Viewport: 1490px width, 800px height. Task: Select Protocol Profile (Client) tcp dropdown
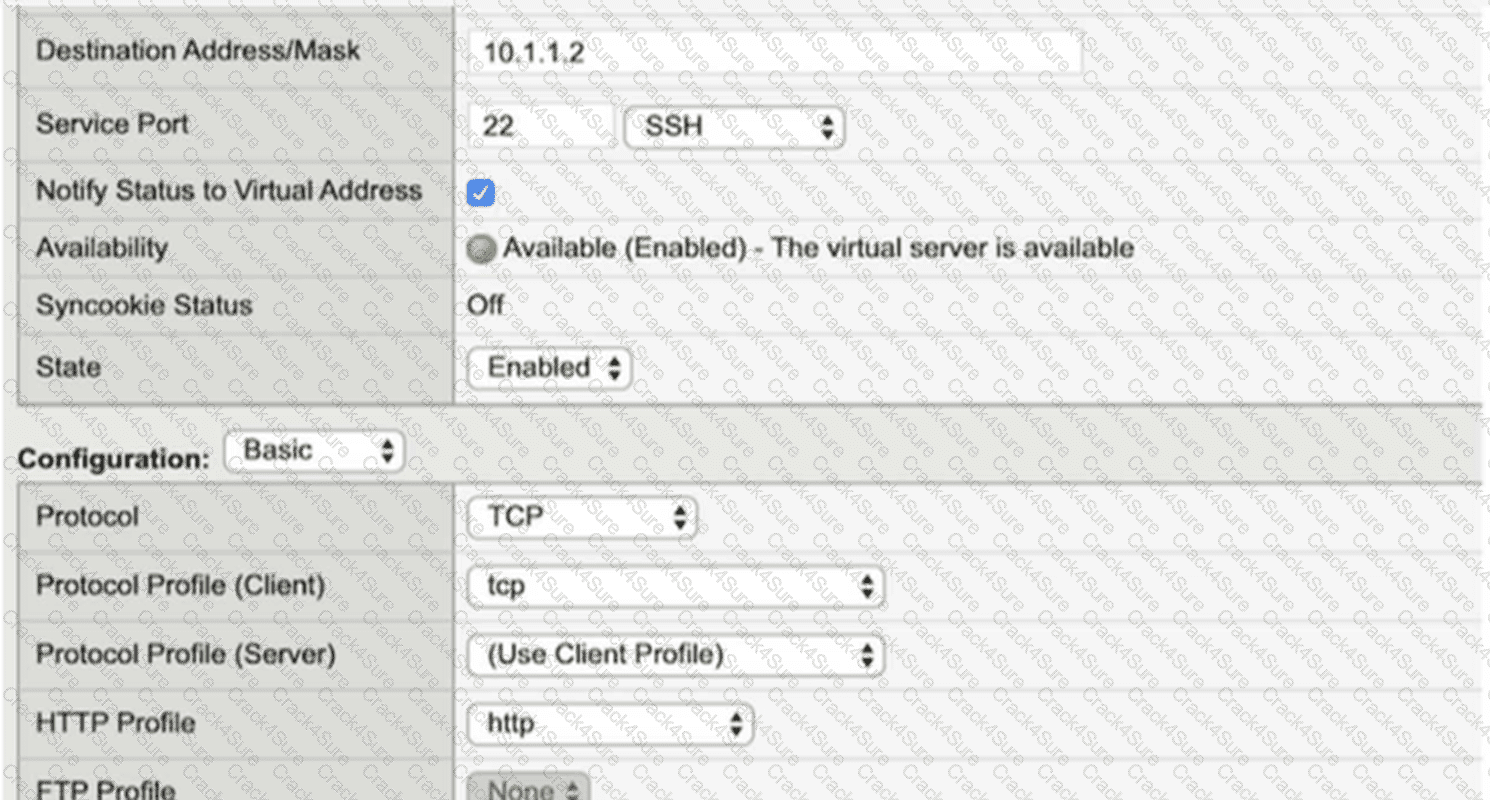676,586
